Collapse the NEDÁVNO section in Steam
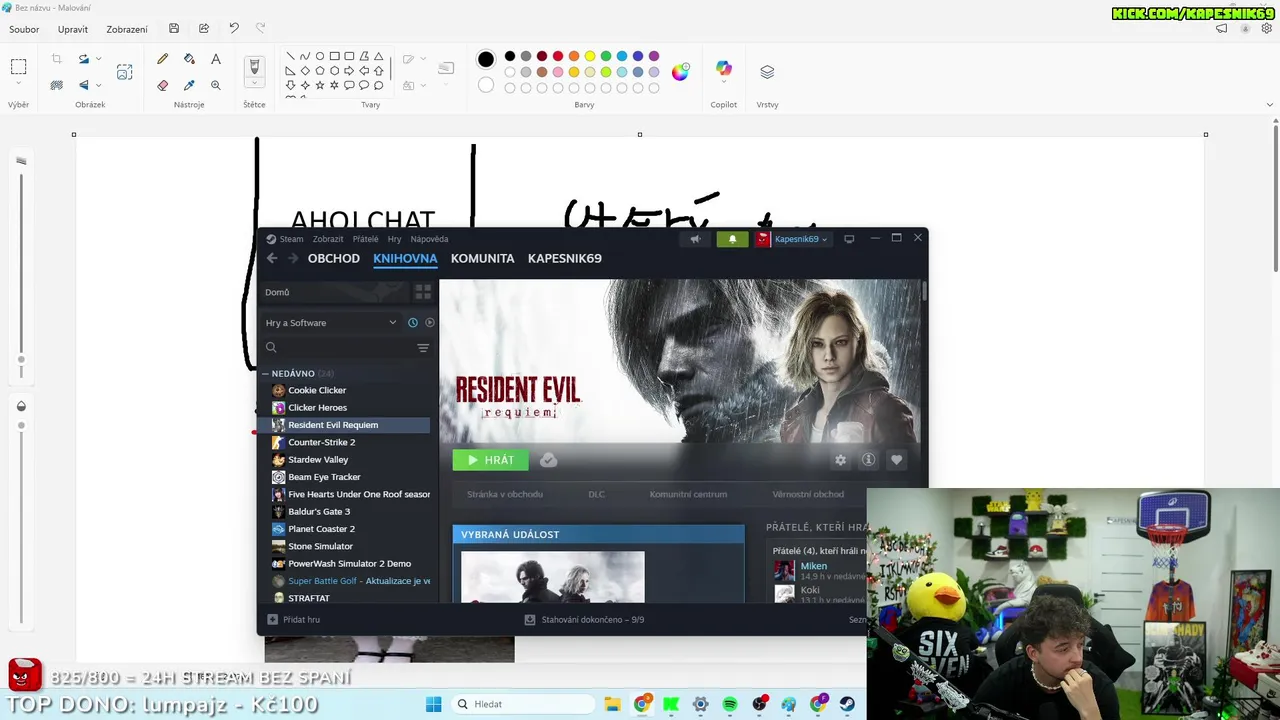The image size is (1280, 720). pyautogui.click(x=265, y=374)
